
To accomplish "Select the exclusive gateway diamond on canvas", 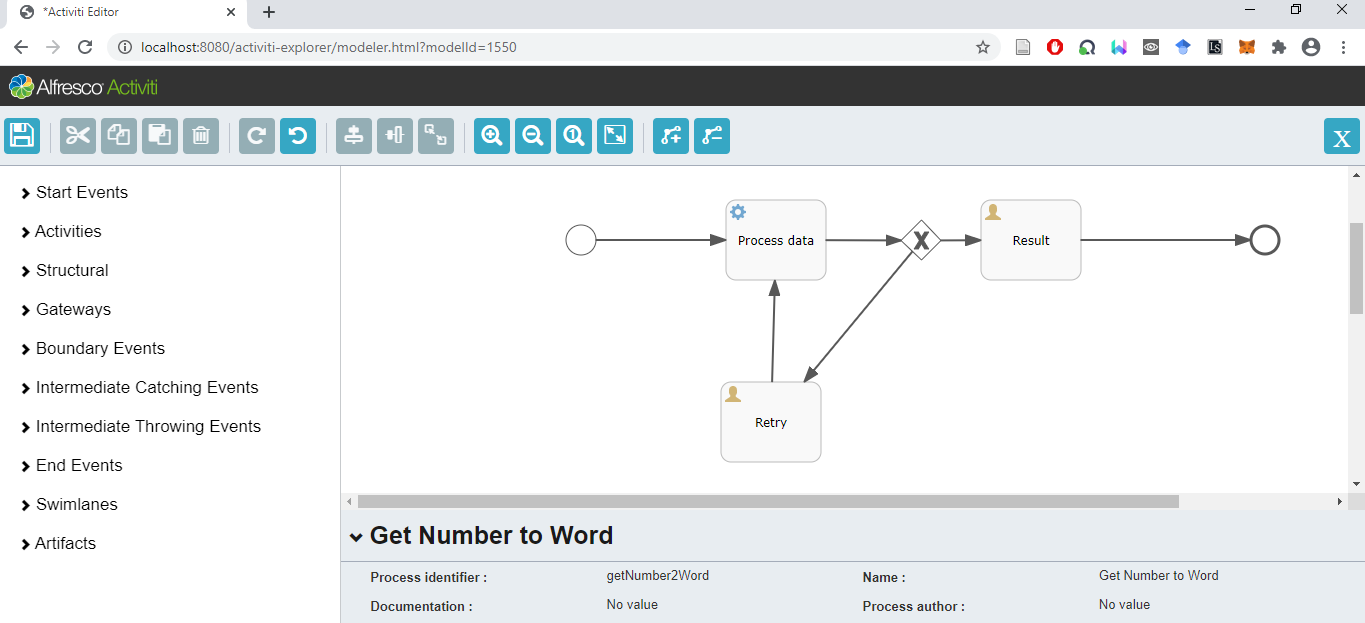I will coord(920,240).
